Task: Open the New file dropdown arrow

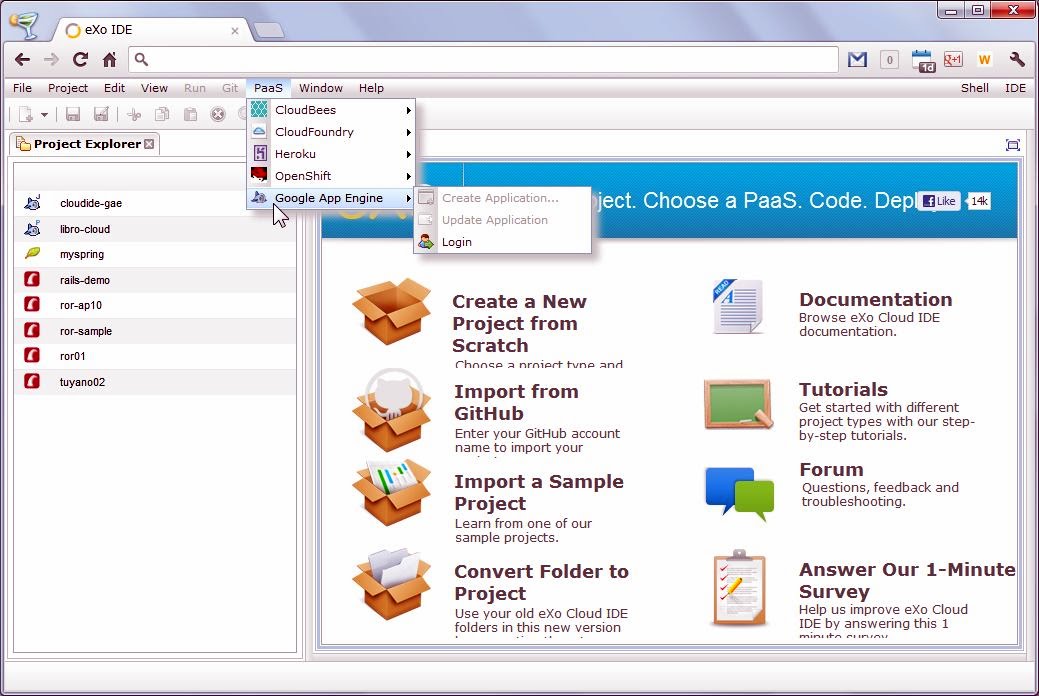Action: [44, 115]
